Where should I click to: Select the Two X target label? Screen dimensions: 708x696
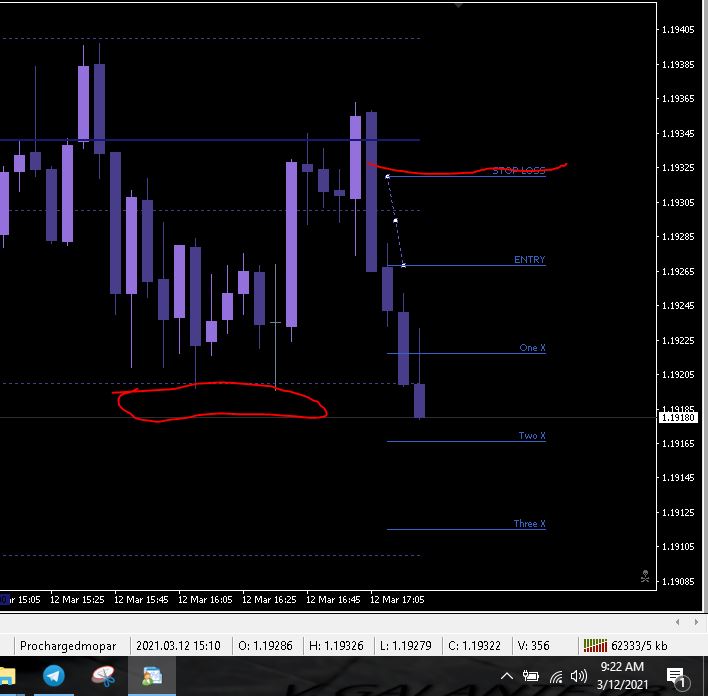click(531, 435)
